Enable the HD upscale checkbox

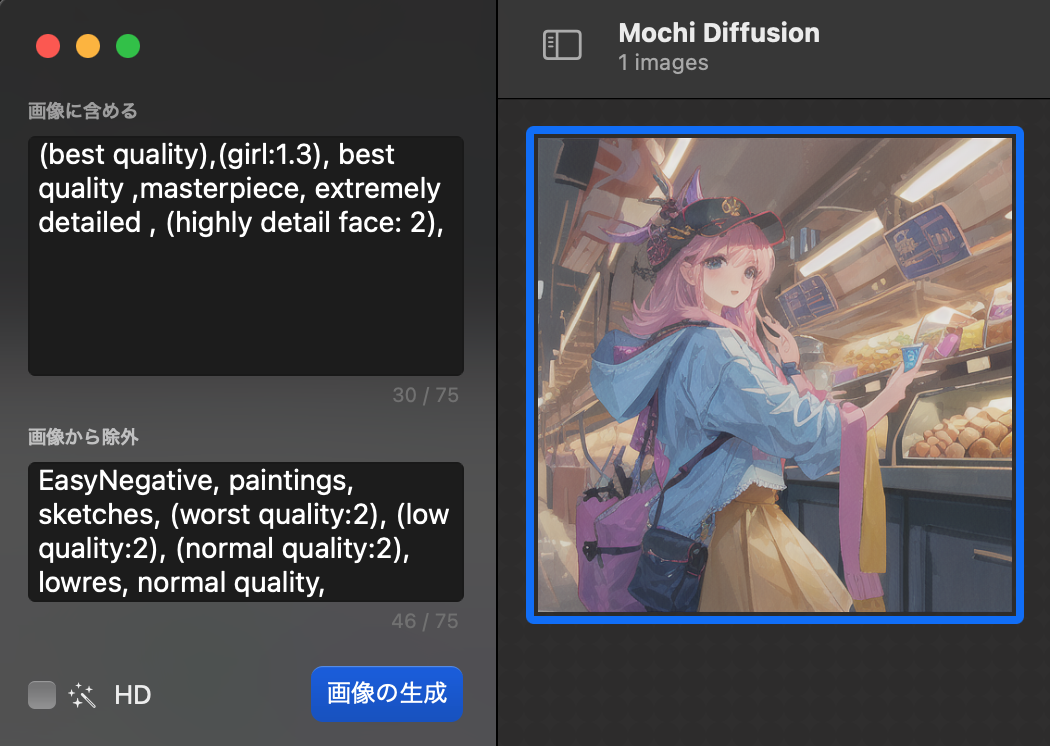[x=42, y=695]
